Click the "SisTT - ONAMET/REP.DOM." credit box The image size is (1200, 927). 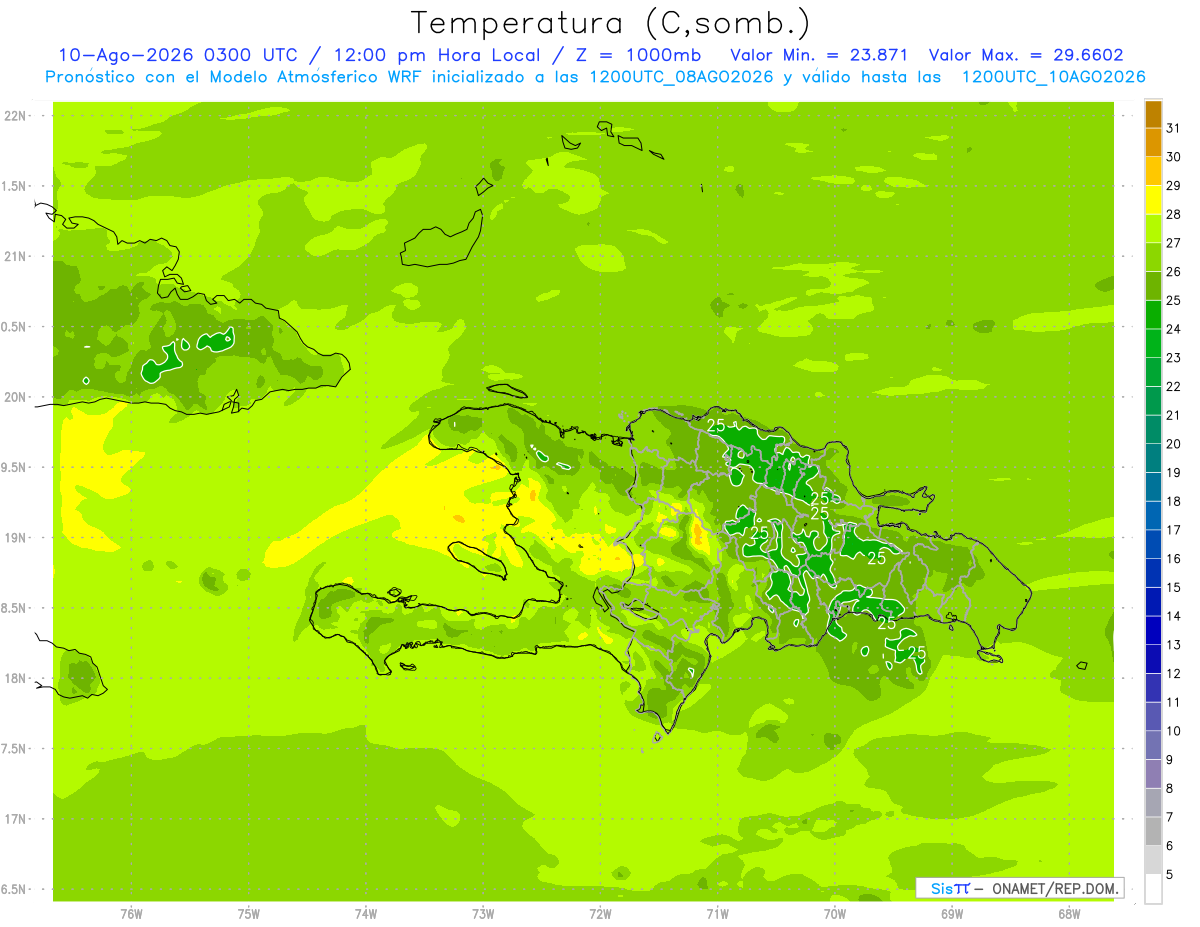[x=1019, y=888]
